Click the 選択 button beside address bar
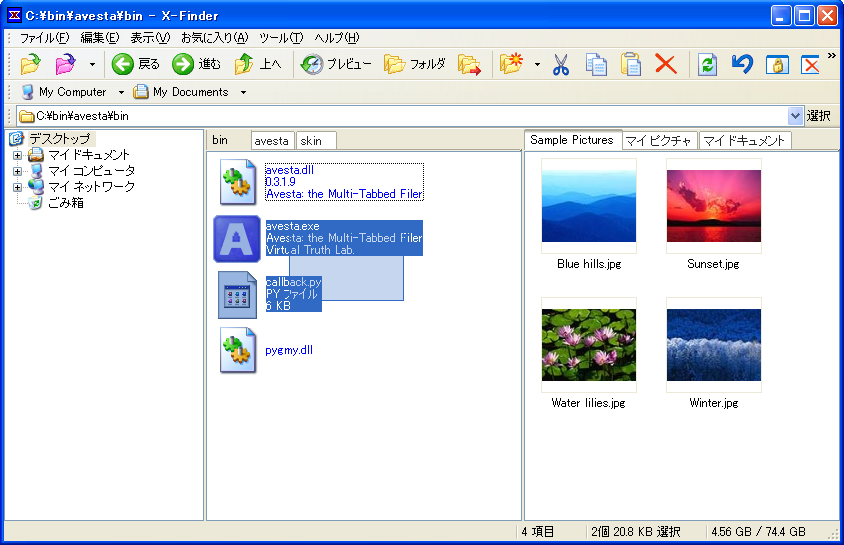 pos(819,116)
